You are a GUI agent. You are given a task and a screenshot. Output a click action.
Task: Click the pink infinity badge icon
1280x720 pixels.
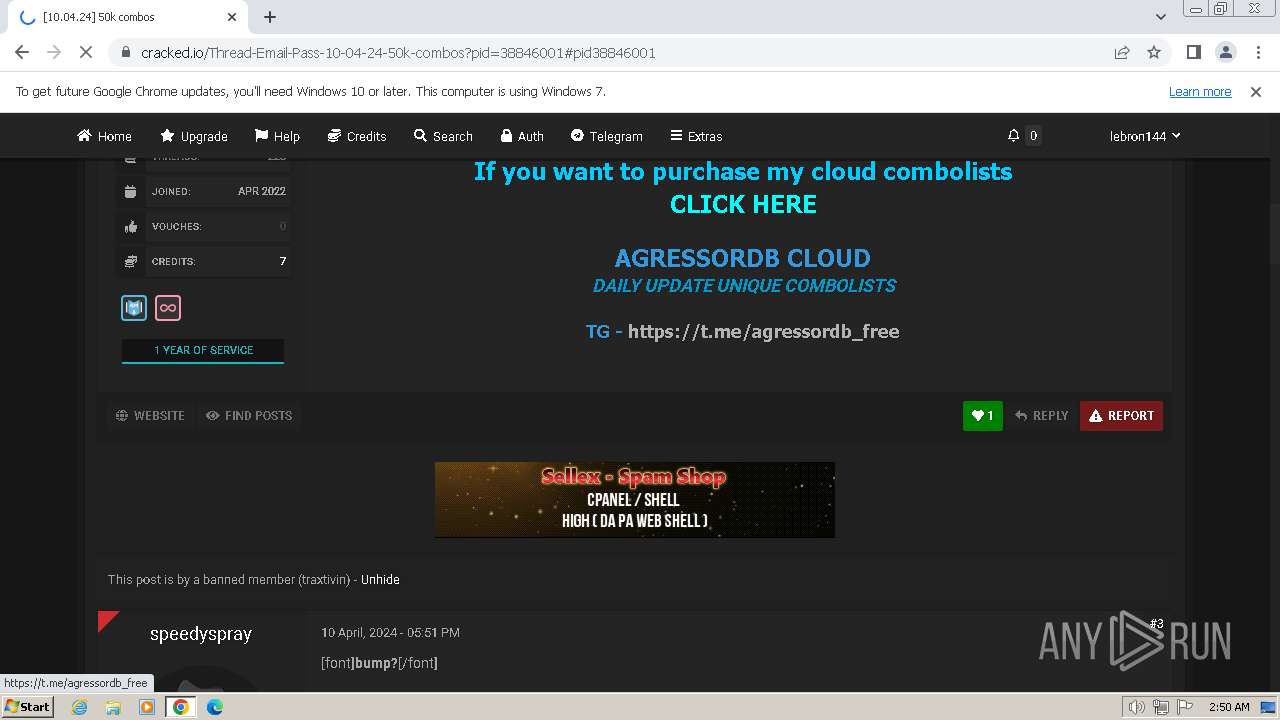coord(168,308)
